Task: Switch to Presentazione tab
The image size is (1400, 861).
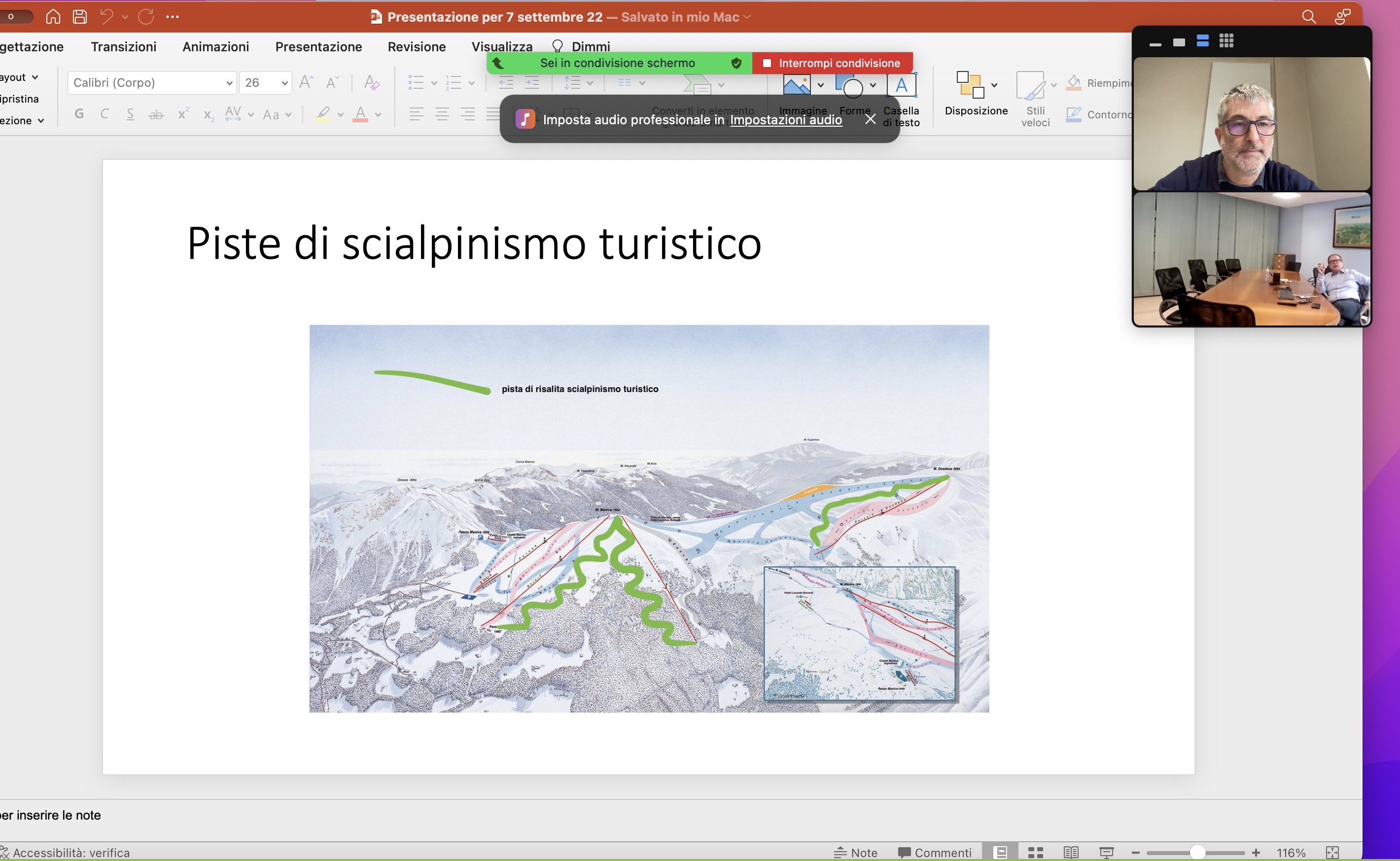Action: (319, 47)
